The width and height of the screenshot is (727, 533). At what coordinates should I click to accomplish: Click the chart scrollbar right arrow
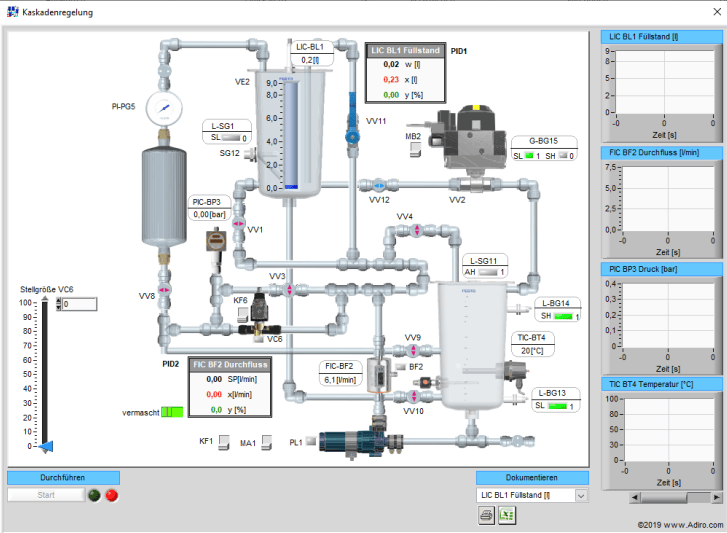tap(717, 497)
